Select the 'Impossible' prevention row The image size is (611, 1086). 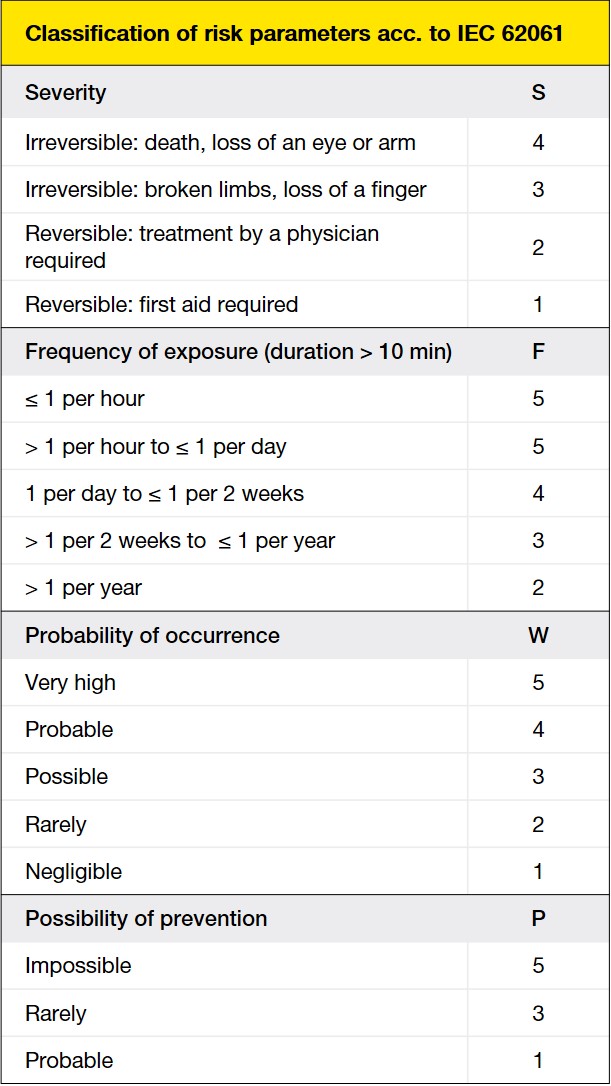point(78,966)
